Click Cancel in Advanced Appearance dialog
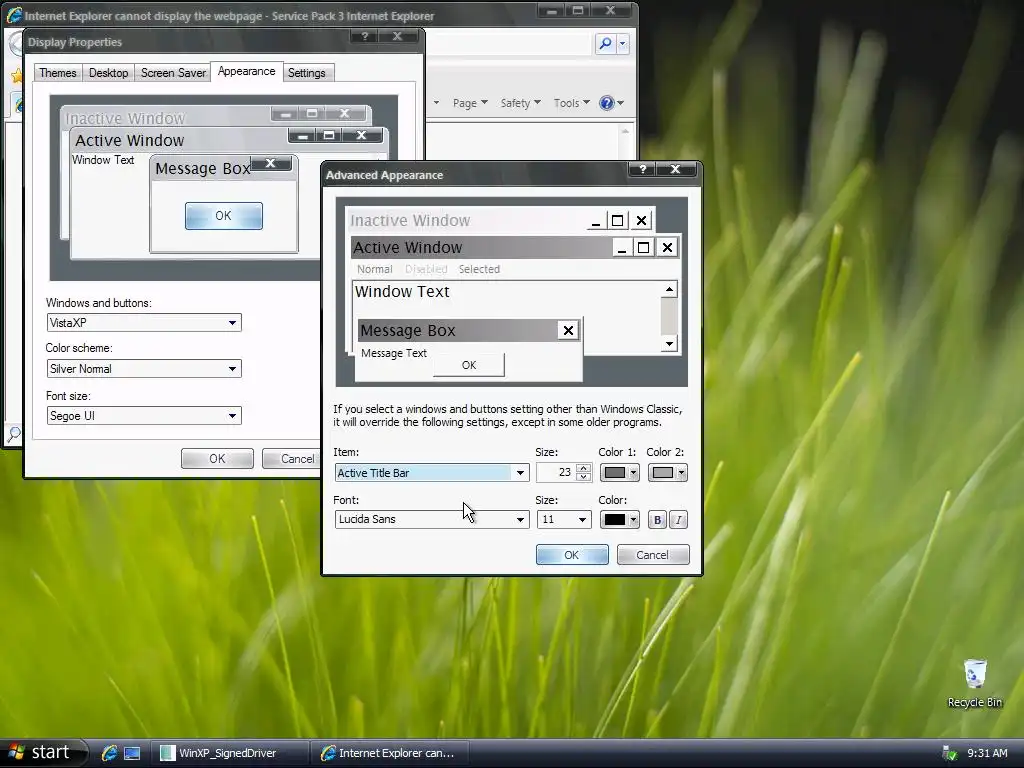The image size is (1024, 768). 653,554
